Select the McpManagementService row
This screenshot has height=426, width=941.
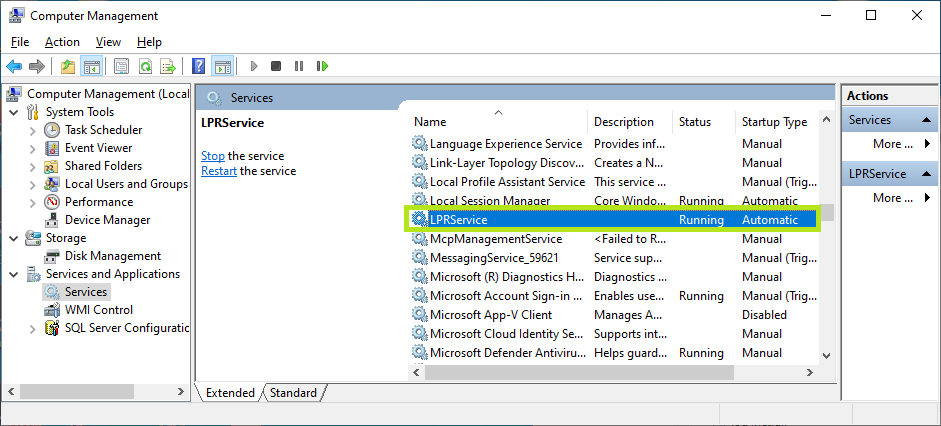click(x=614, y=239)
